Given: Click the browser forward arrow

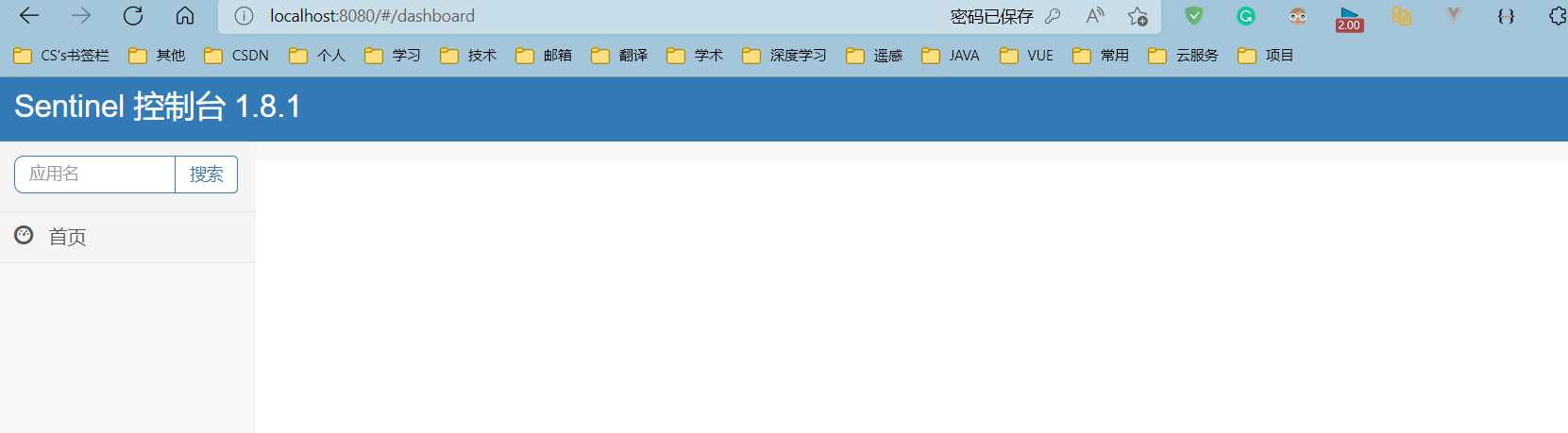Looking at the screenshot, I should point(81,16).
